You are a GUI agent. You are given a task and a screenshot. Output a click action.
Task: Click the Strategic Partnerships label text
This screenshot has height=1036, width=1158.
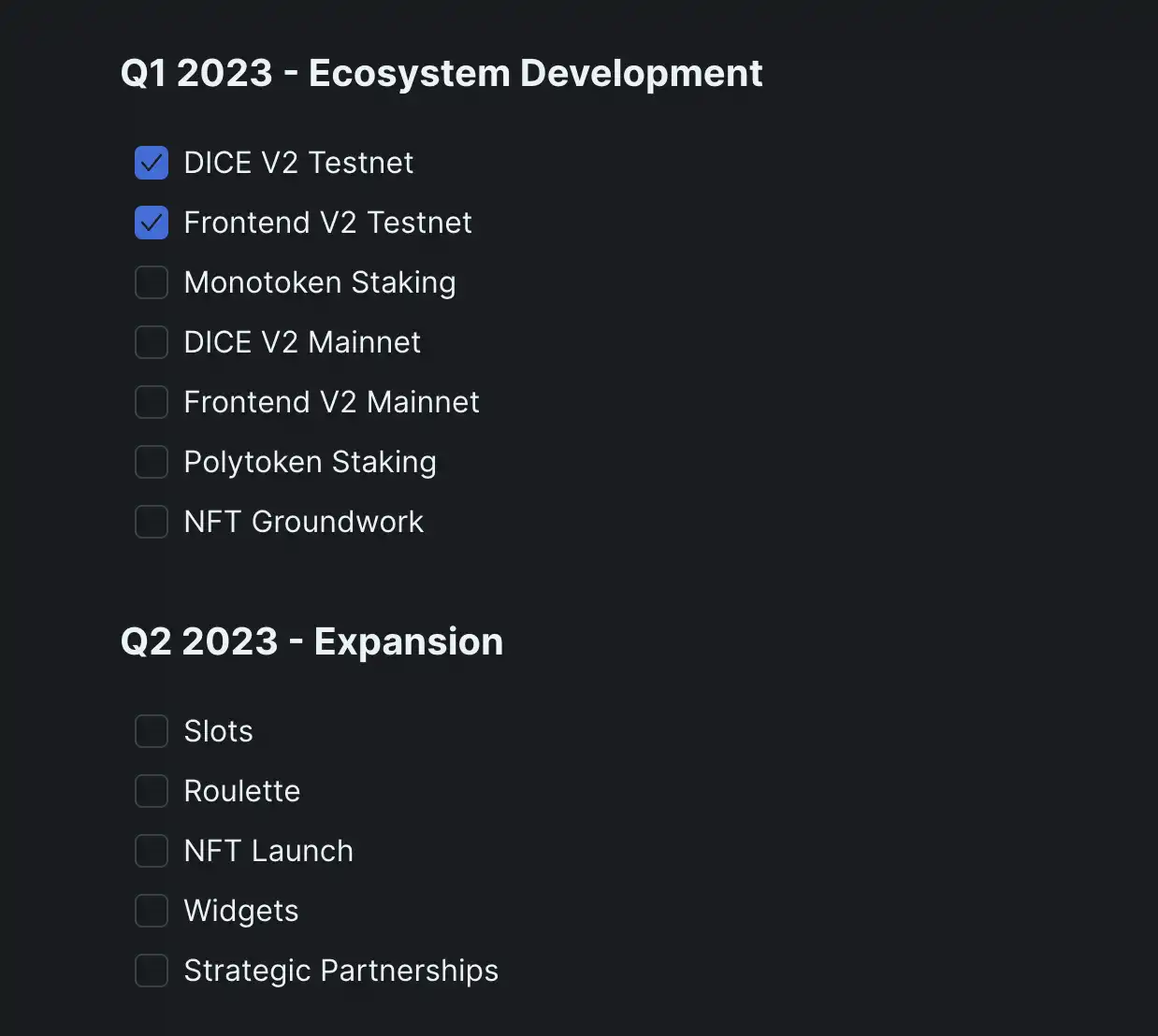(x=341, y=971)
